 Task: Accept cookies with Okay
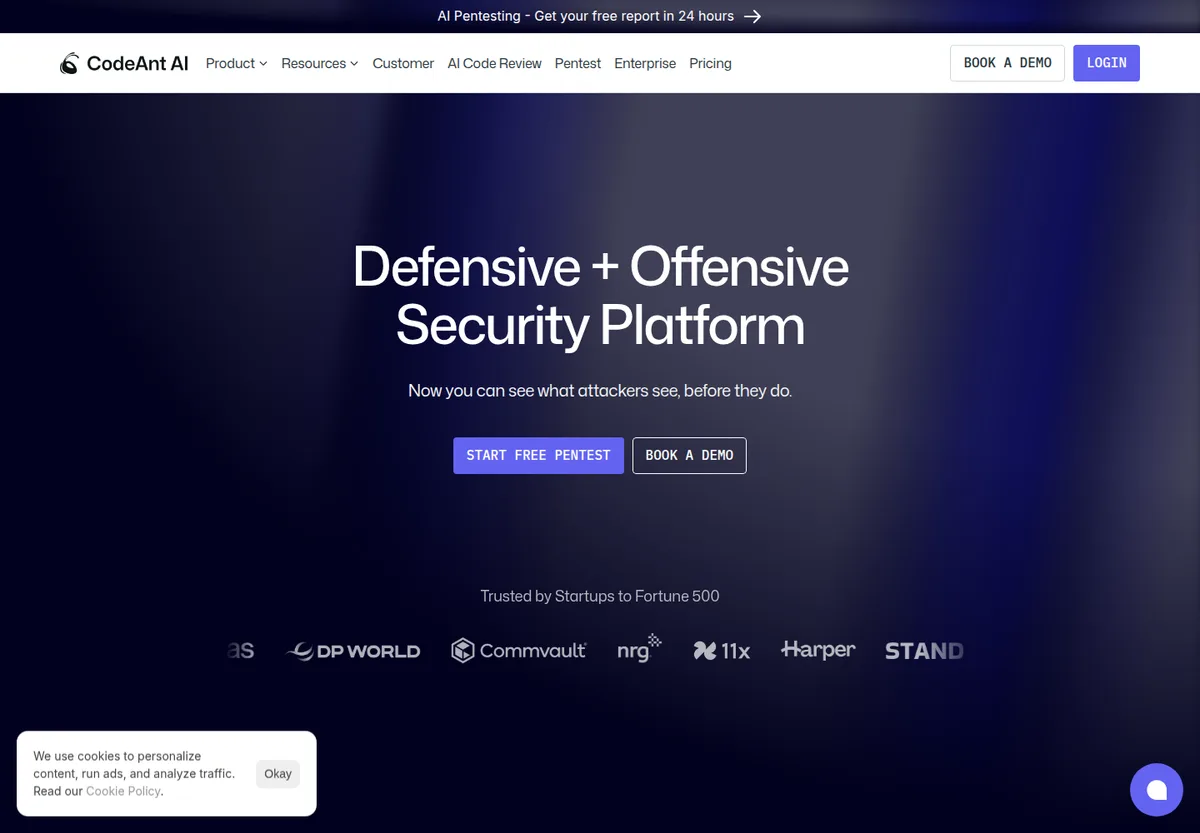click(x=278, y=773)
